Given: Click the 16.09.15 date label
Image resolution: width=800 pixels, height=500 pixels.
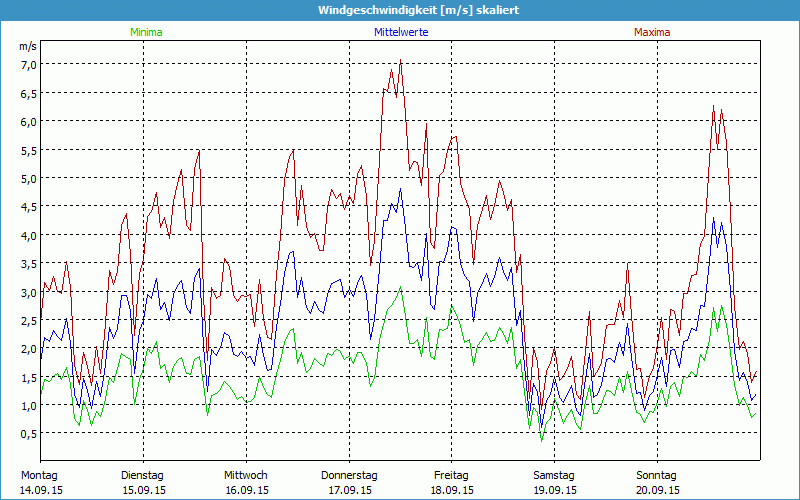Looking at the screenshot, I should click(247, 490).
